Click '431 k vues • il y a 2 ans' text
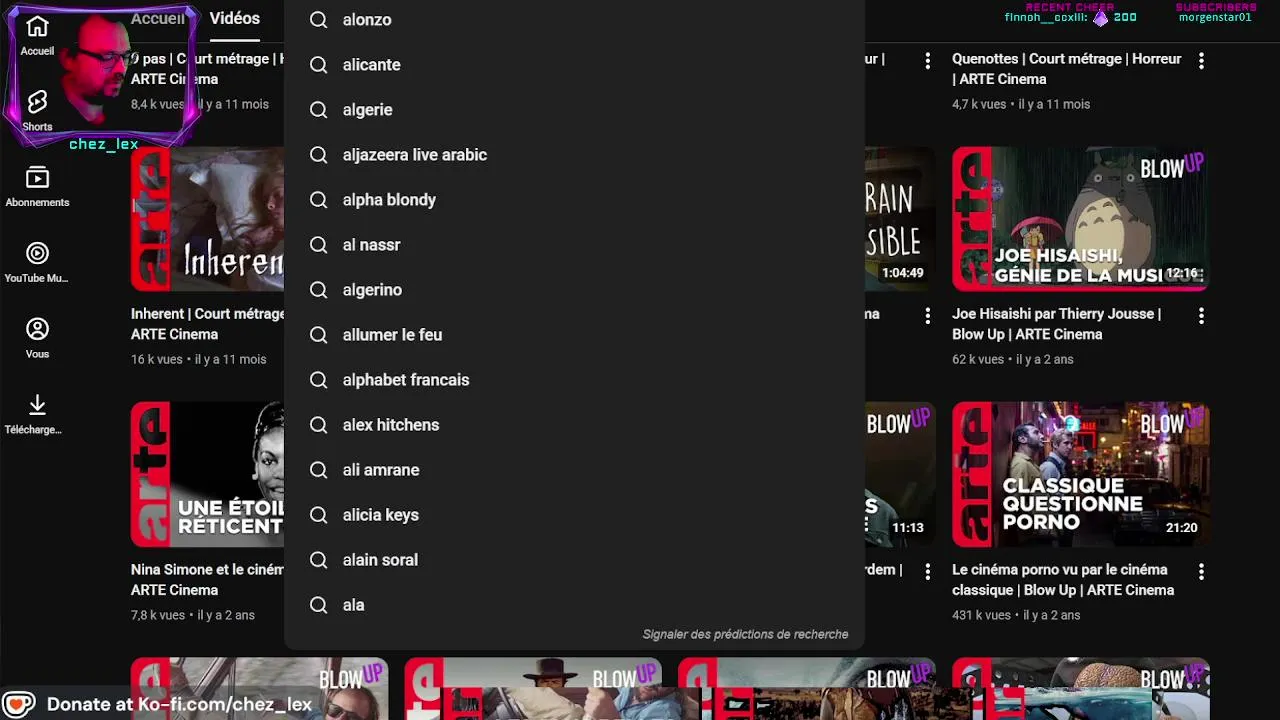 coord(1016,616)
